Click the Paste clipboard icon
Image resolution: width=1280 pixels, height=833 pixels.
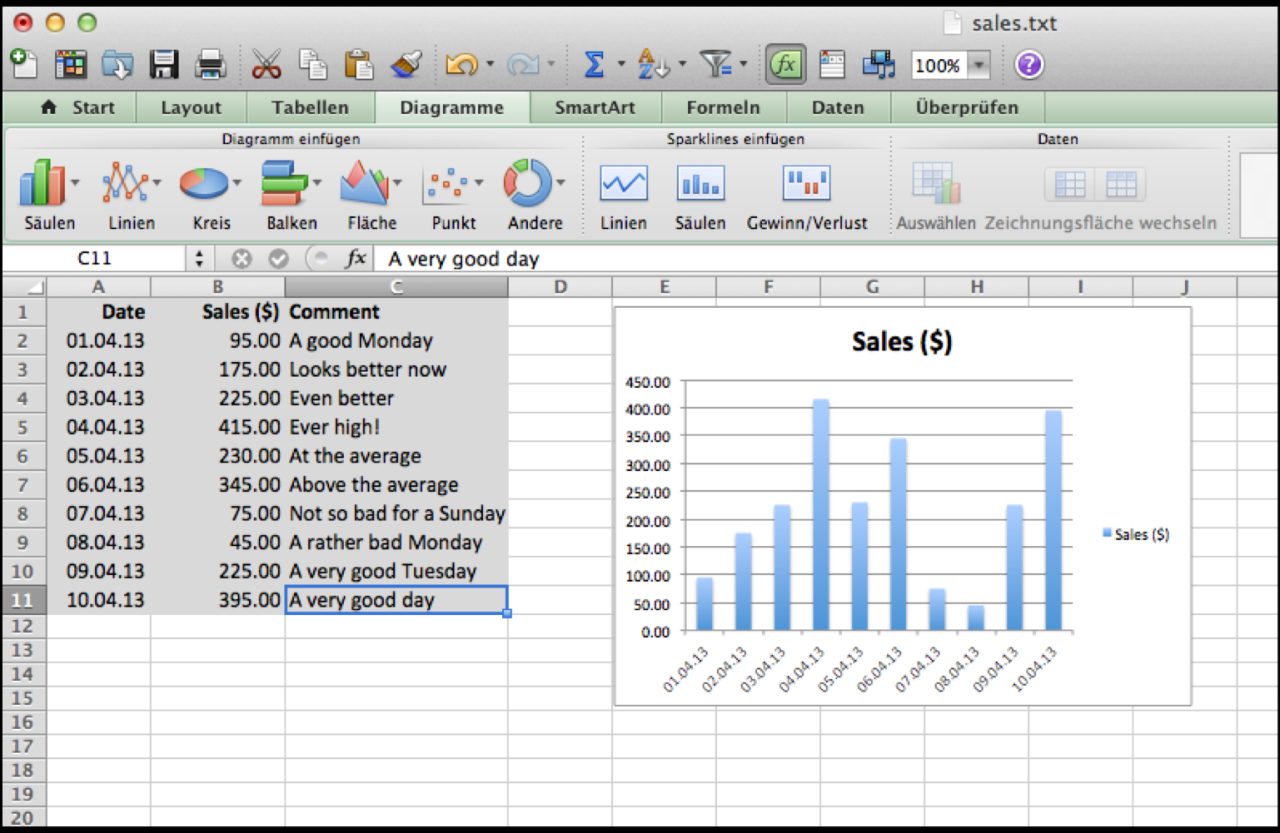[x=359, y=65]
